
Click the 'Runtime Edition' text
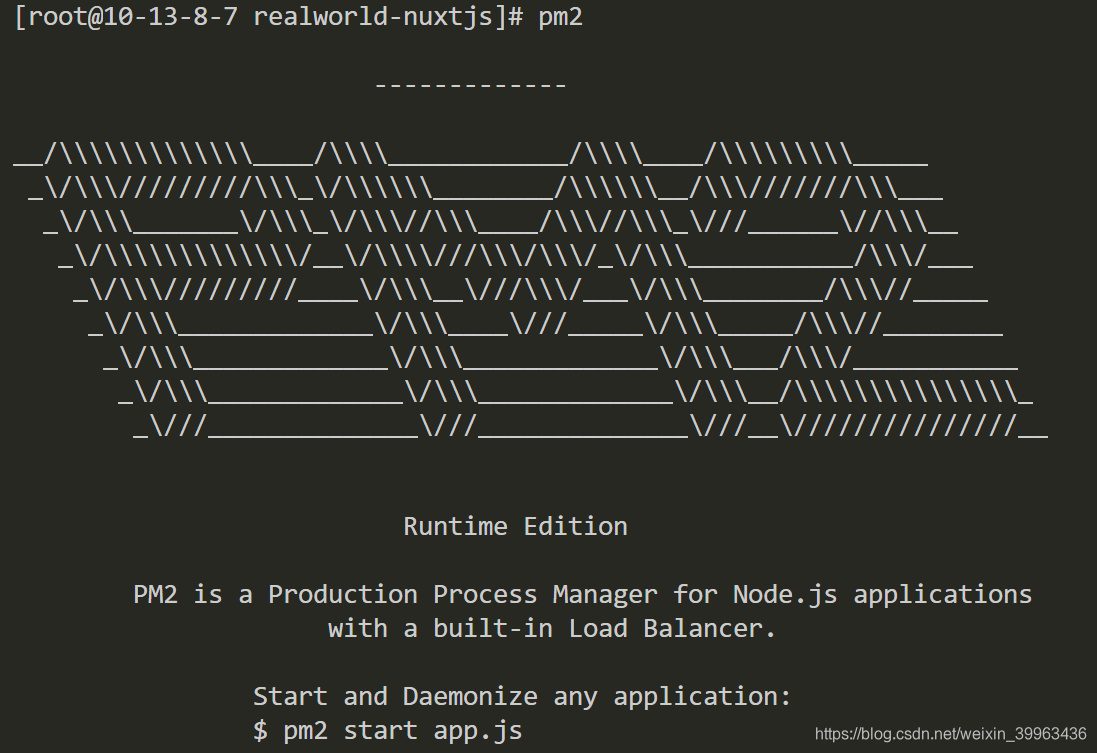(516, 526)
